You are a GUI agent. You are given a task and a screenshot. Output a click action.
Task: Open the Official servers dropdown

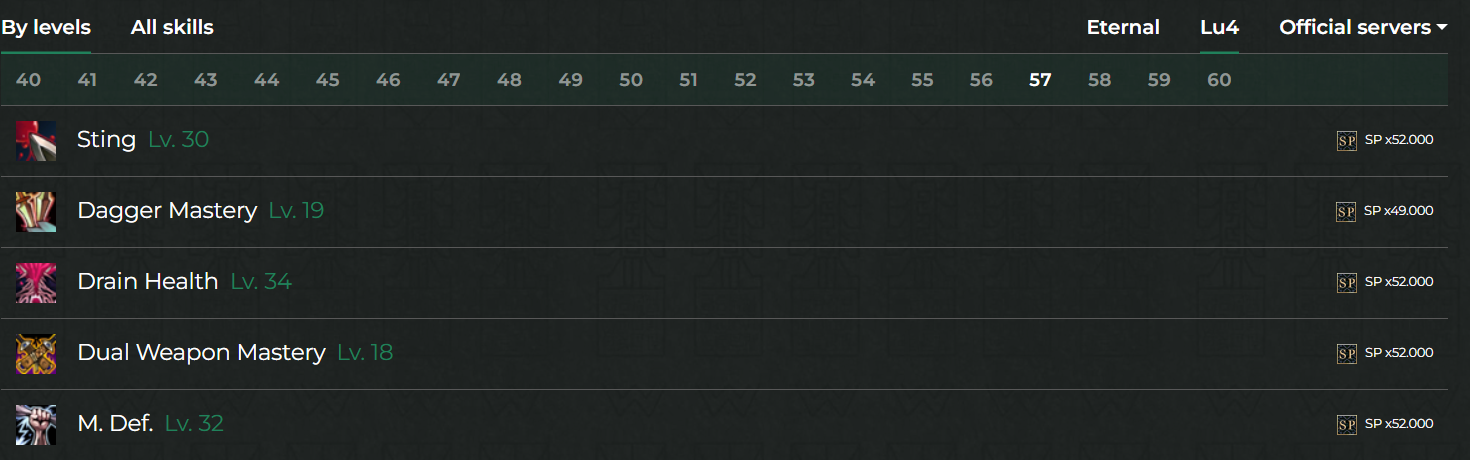point(1363,28)
